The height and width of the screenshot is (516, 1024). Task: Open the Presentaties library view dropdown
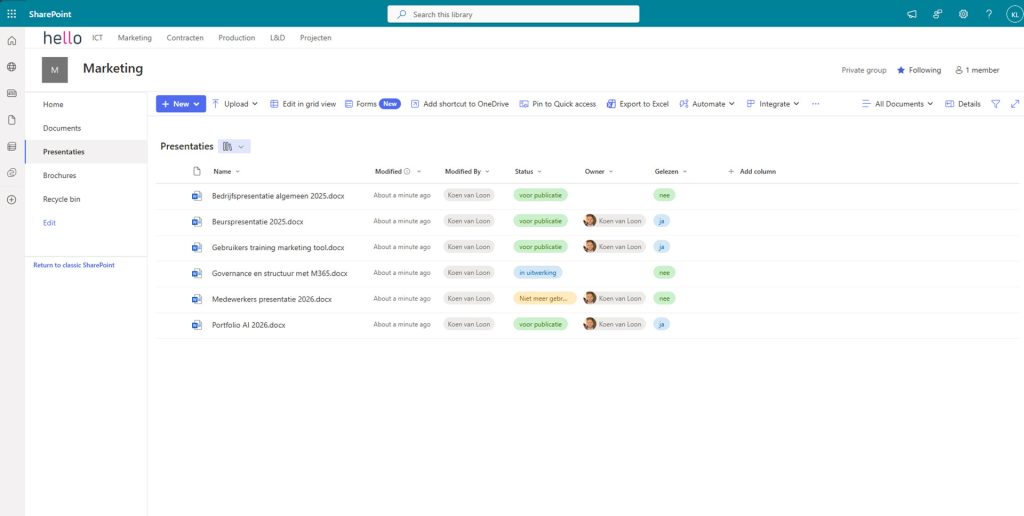click(x=234, y=146)
